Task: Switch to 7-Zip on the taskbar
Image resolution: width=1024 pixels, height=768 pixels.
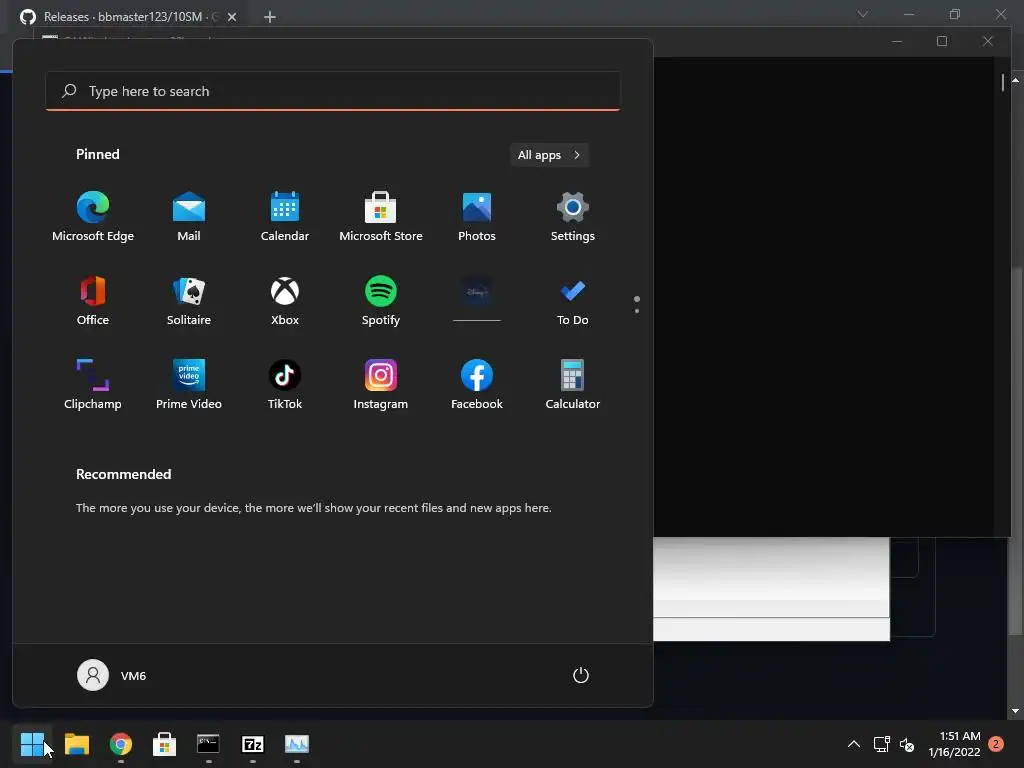Action: click(253, 744)
